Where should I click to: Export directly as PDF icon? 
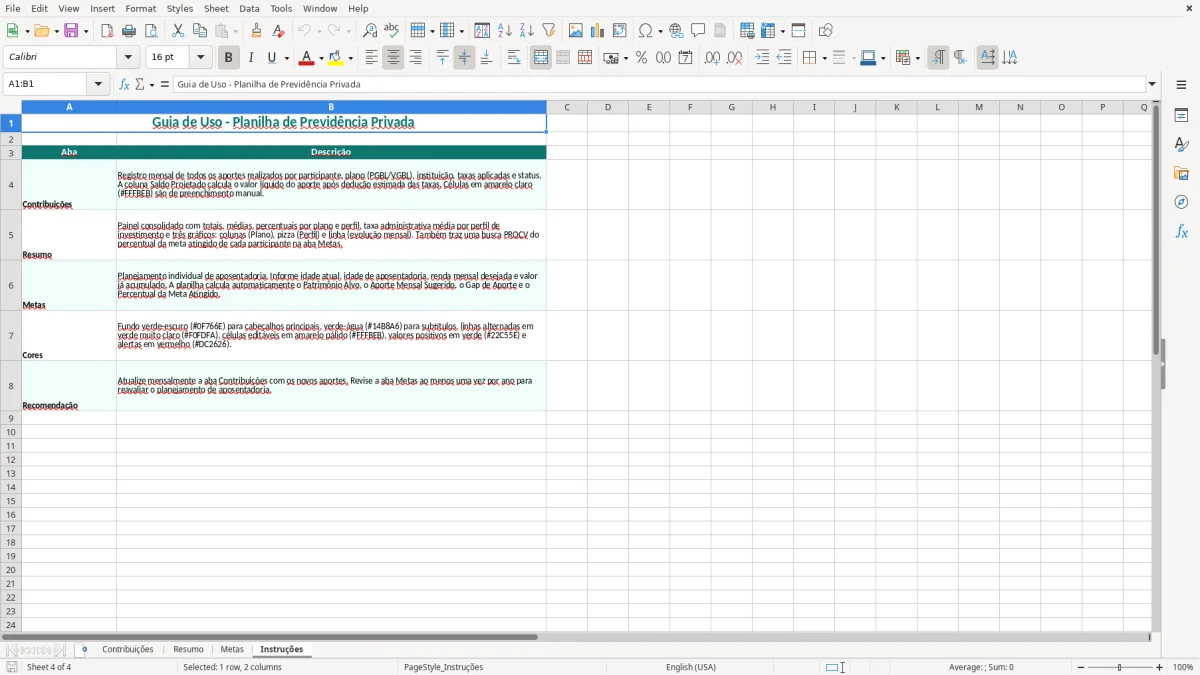coord(107,31)
